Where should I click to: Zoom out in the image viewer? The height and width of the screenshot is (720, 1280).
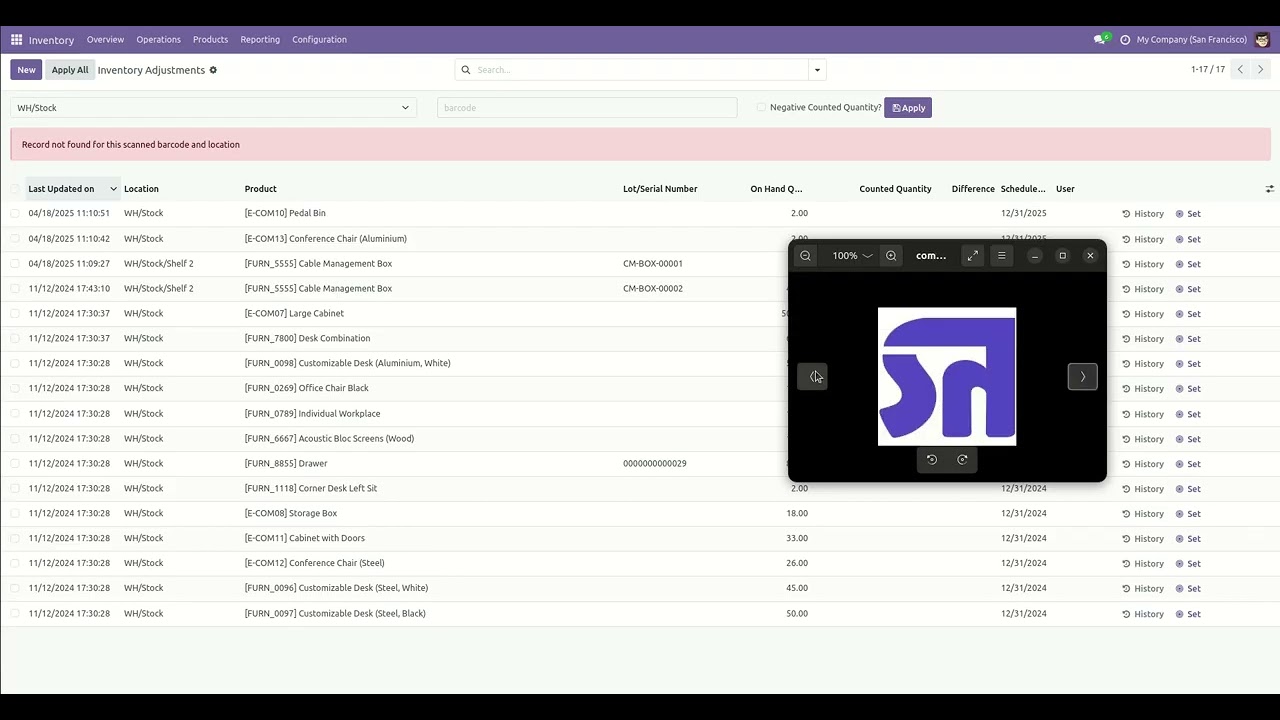coord(805,256)
